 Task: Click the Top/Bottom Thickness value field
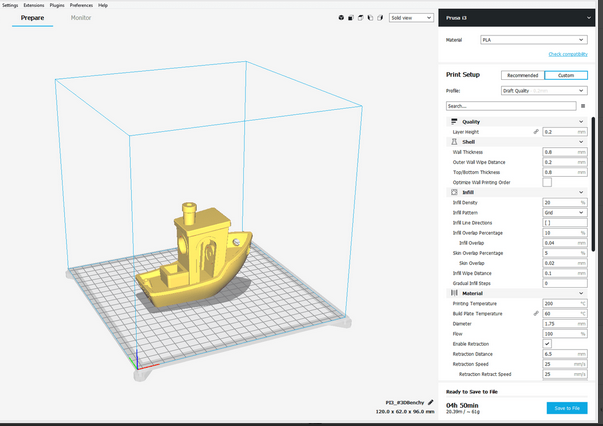point(565,172)
